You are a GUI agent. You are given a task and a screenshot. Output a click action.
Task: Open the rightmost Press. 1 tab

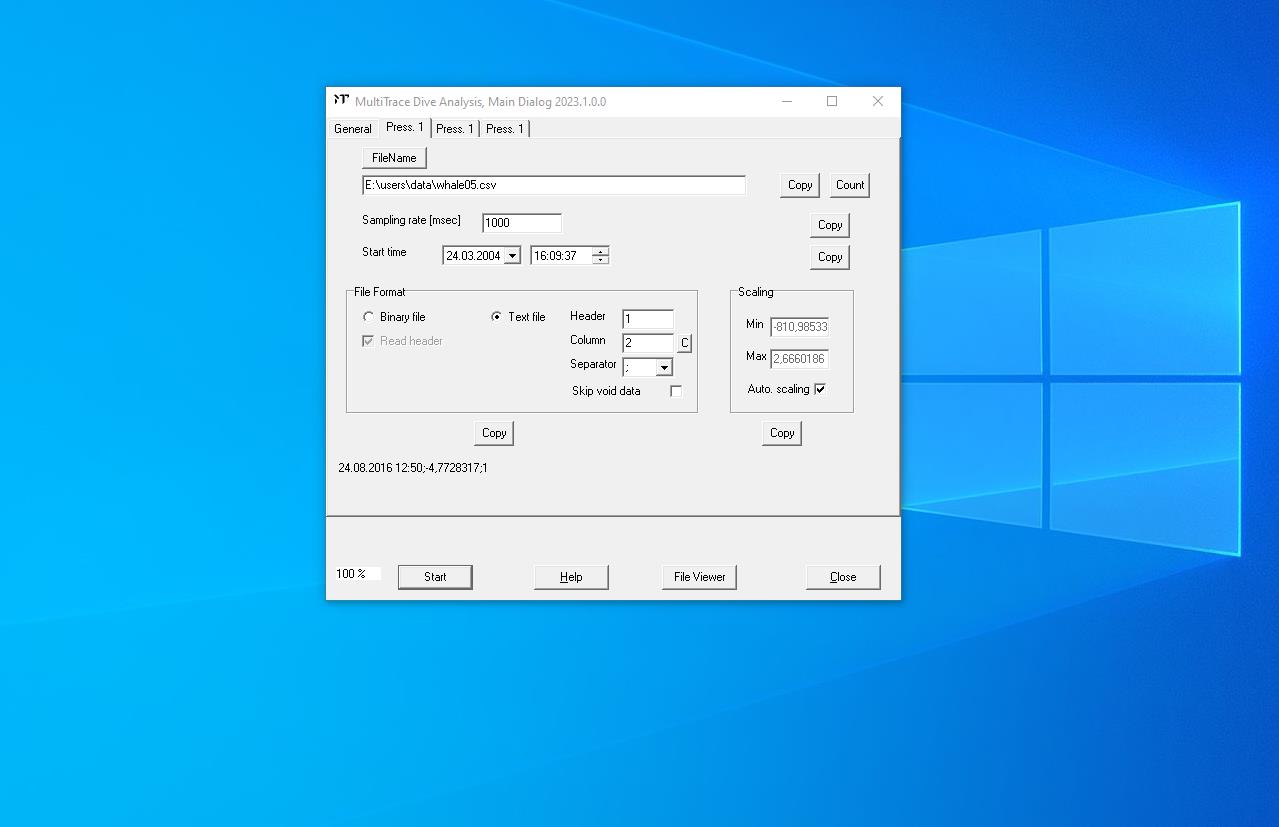505,129
